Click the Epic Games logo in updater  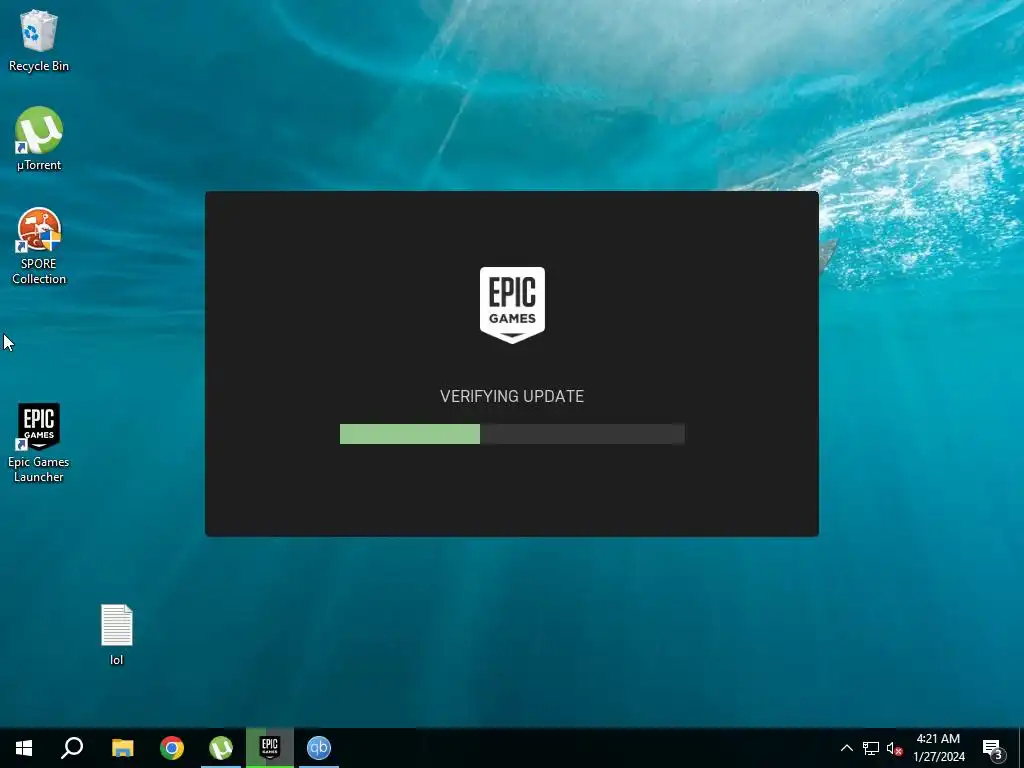[512, 304]
